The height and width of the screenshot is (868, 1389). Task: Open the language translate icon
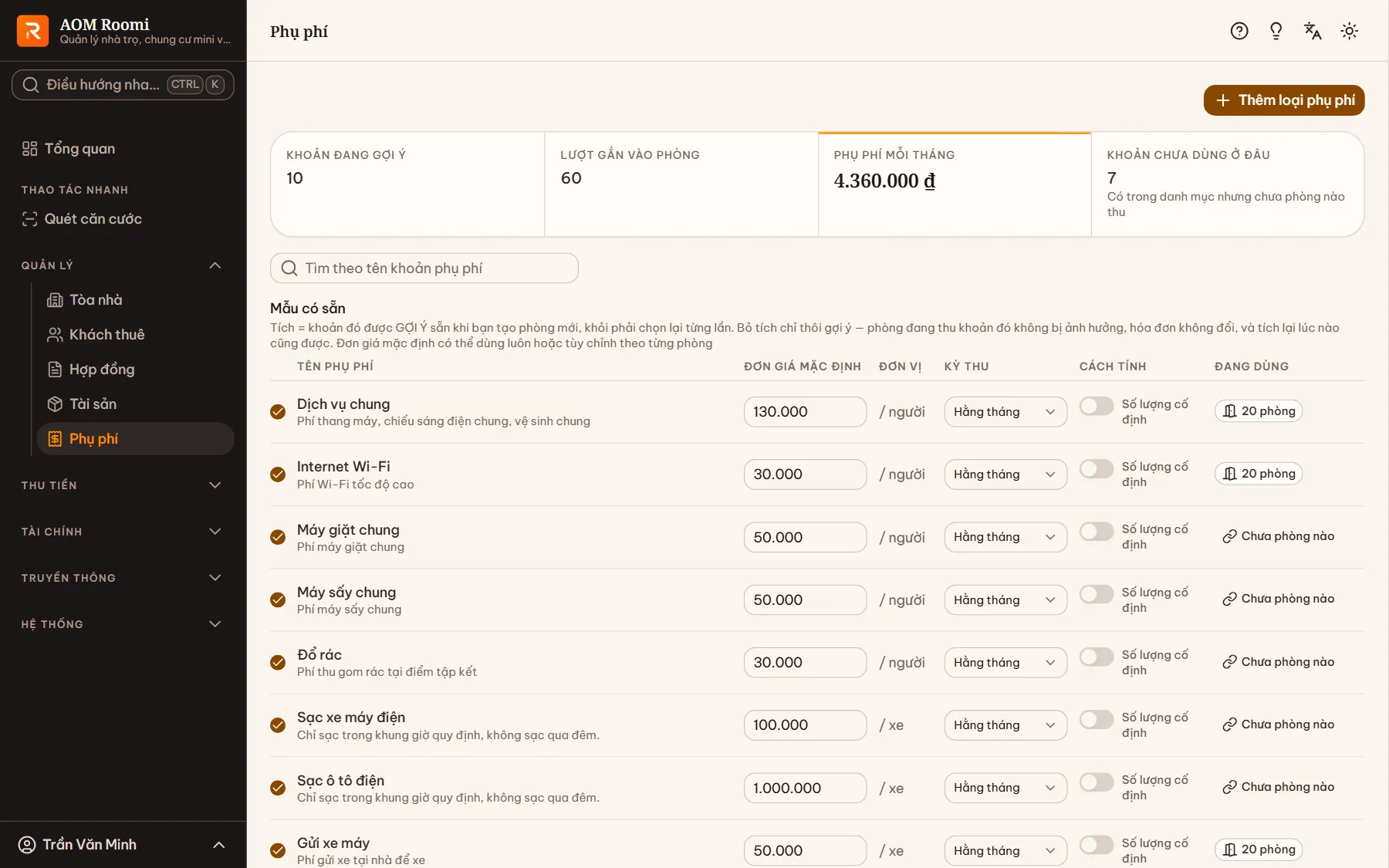[x=1313, y=31]
